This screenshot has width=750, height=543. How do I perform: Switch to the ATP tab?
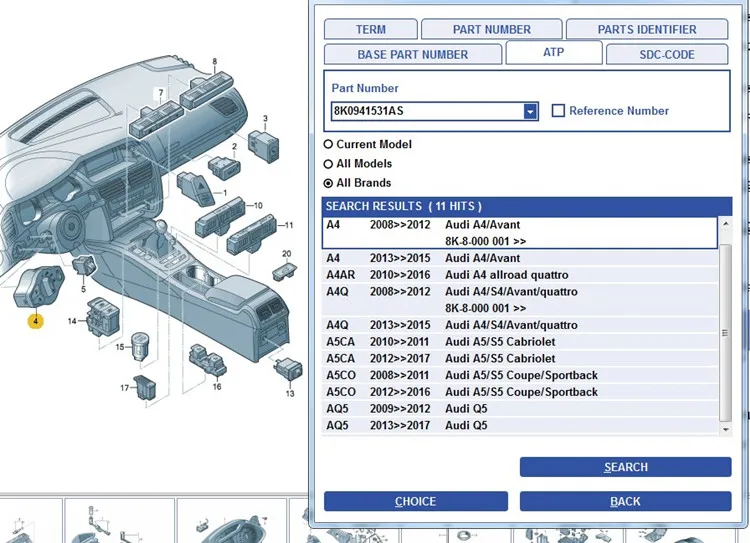pyautogui.click(x=554, y=52)
